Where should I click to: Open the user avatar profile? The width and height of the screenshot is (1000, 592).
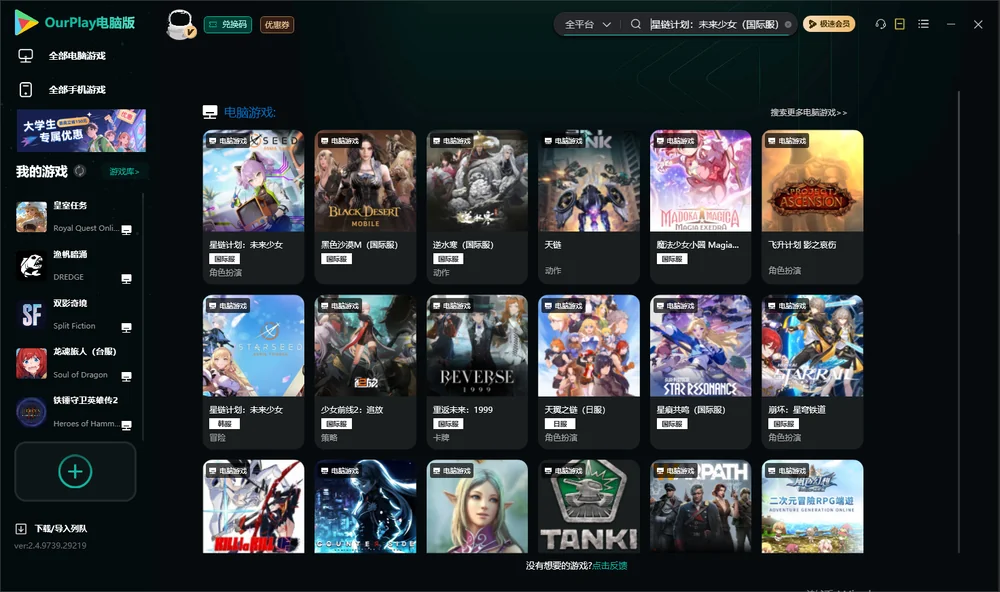[x=180, y=24]
